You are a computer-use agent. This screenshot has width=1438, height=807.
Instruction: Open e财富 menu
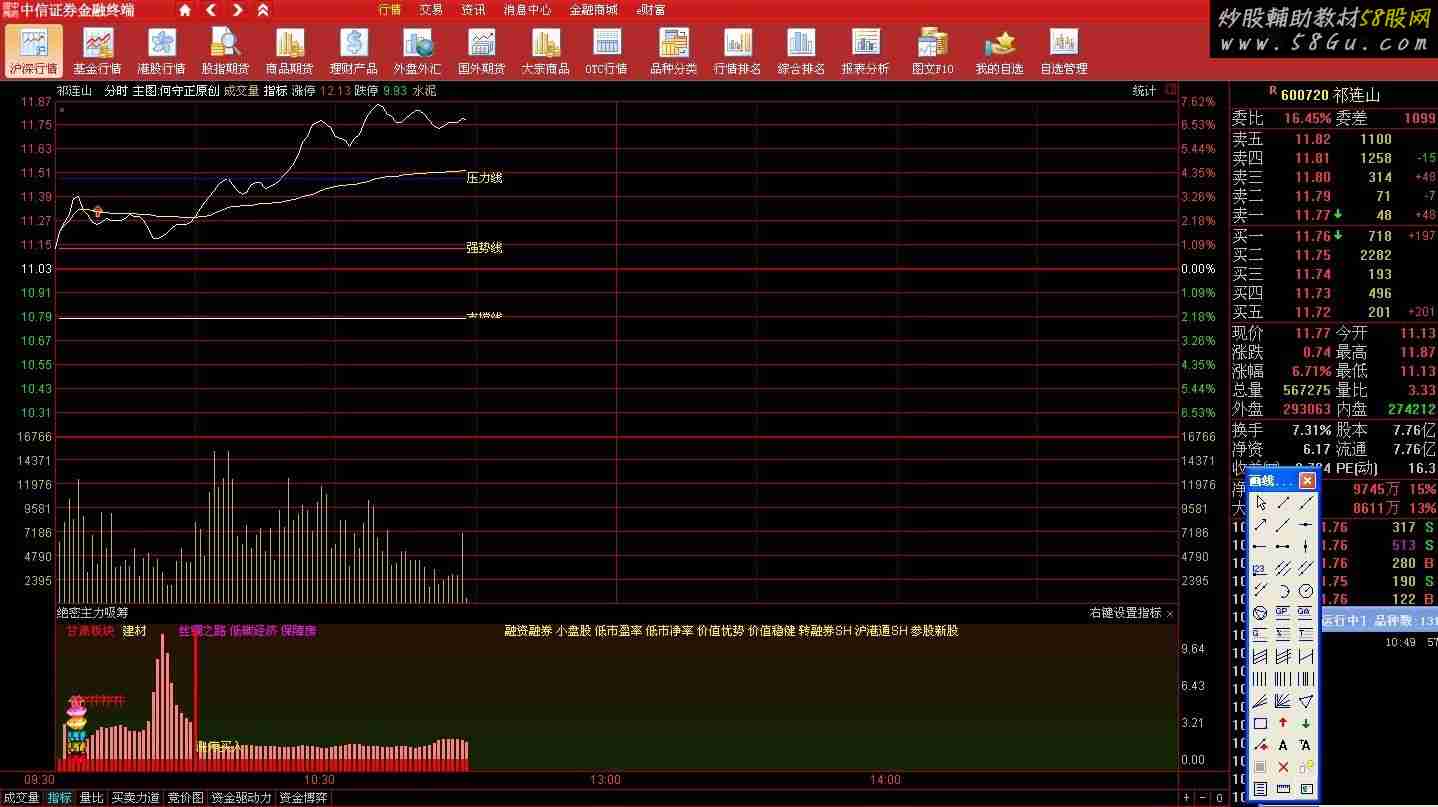point(651,10)
